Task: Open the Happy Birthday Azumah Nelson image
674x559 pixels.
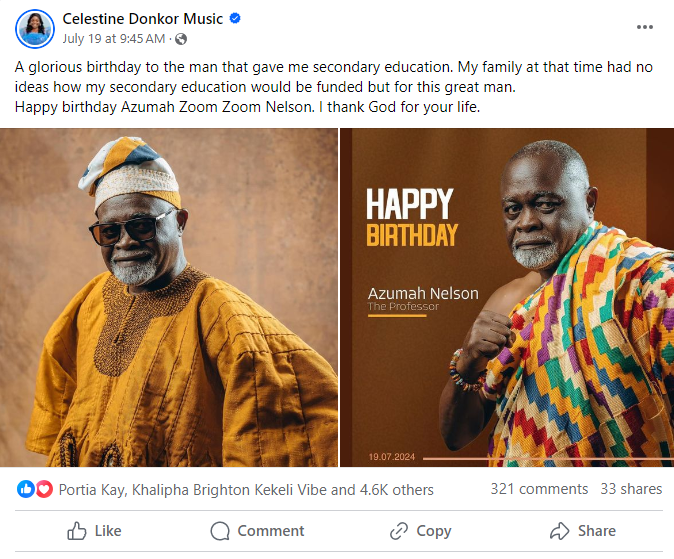Action: tap(507, 297)
